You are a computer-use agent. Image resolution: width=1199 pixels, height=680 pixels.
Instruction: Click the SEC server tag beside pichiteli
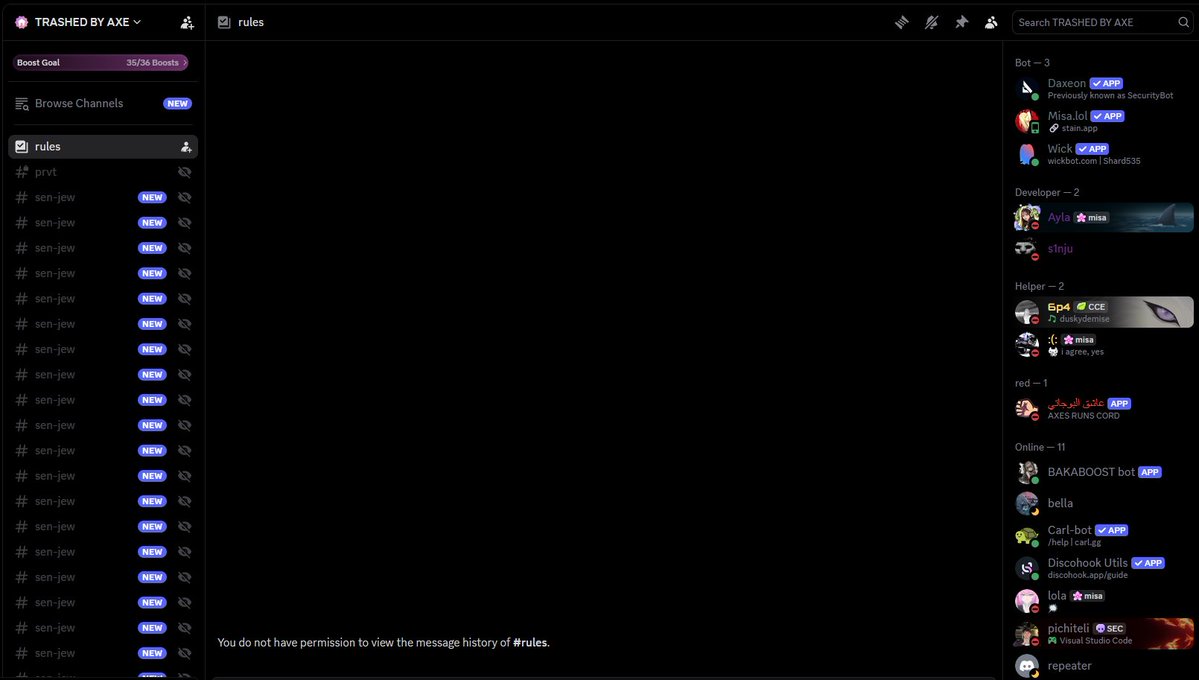pos(1110,629)
